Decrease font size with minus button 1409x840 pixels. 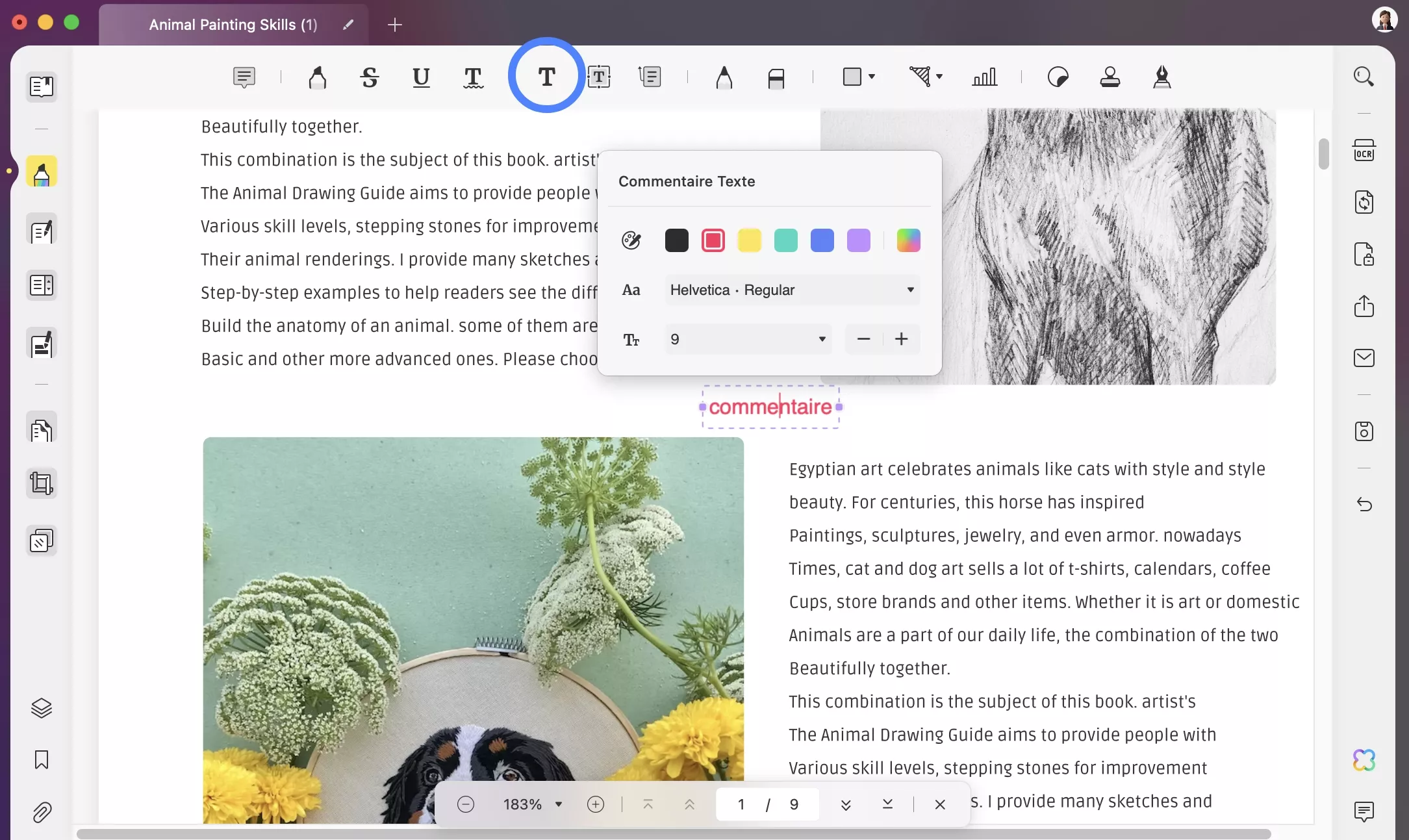[863, 339]
